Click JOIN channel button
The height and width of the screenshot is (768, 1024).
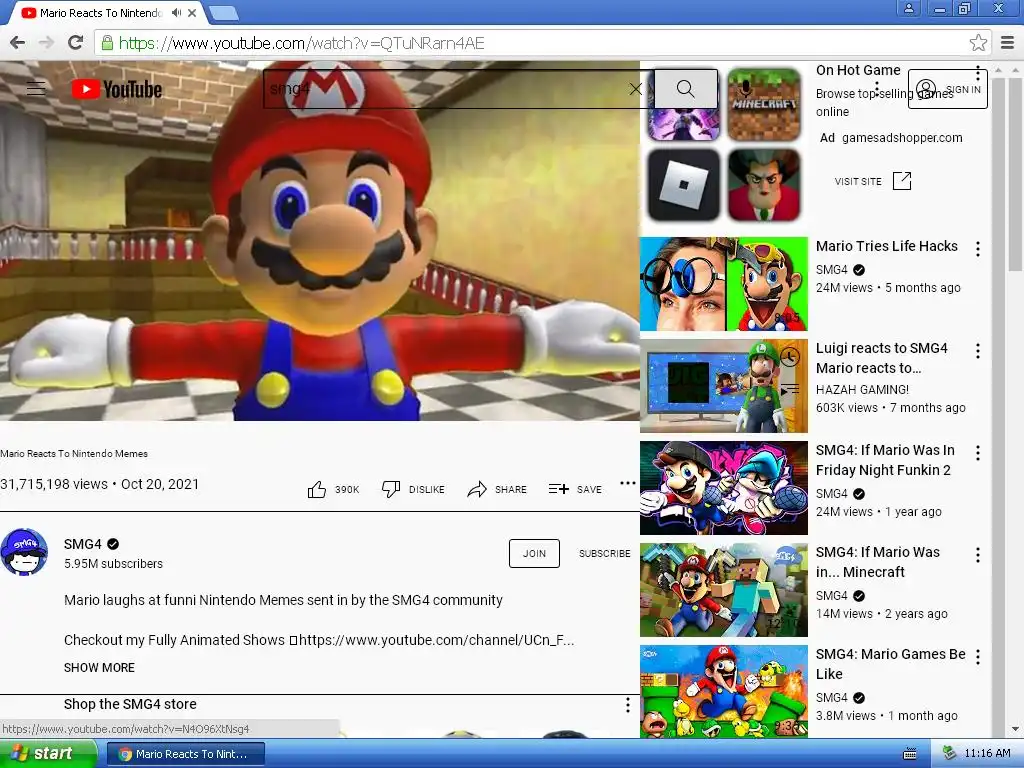pyautogui.click(x=534, y=553)
